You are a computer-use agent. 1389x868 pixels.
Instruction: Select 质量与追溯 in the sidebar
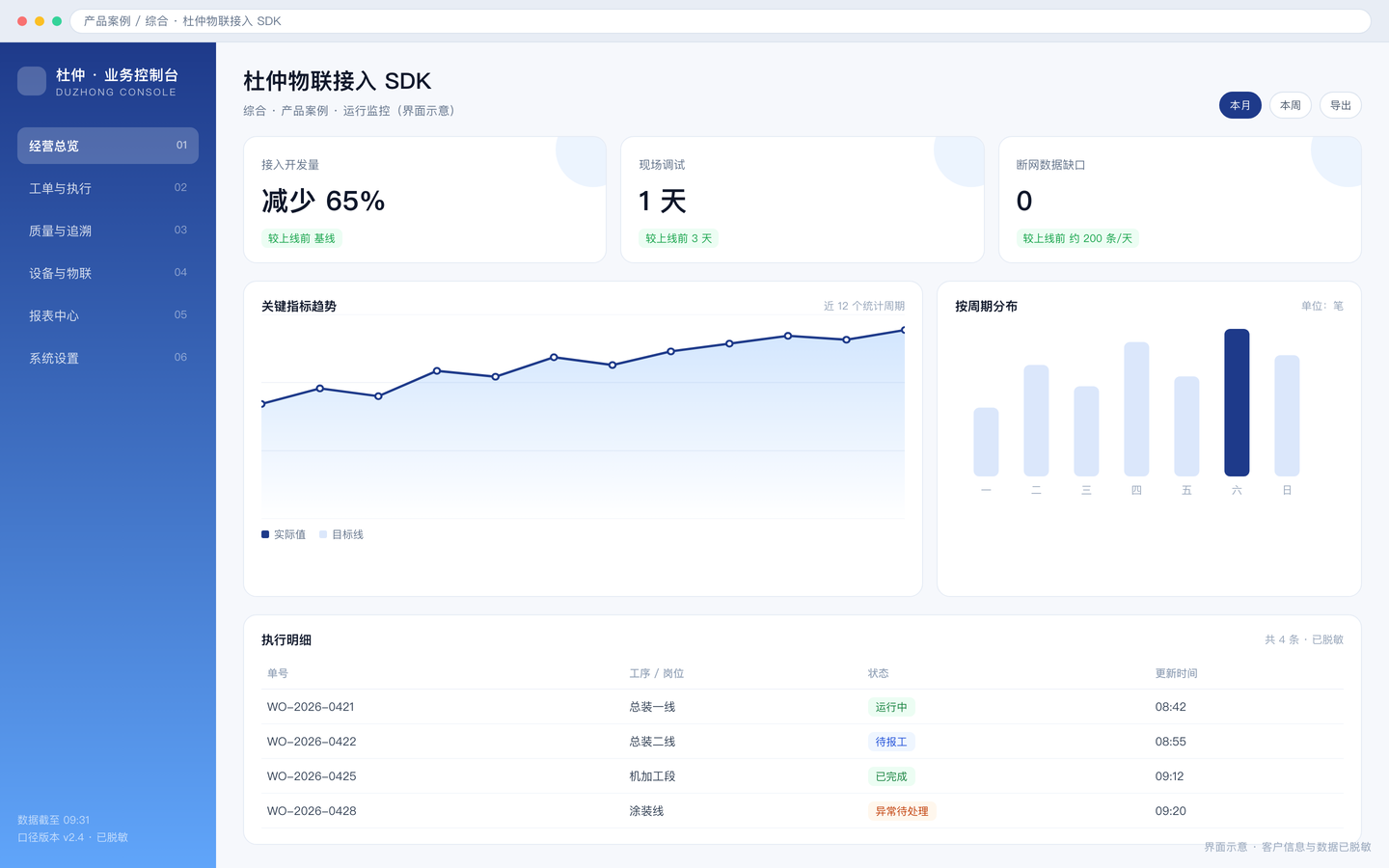coord(108,231)
